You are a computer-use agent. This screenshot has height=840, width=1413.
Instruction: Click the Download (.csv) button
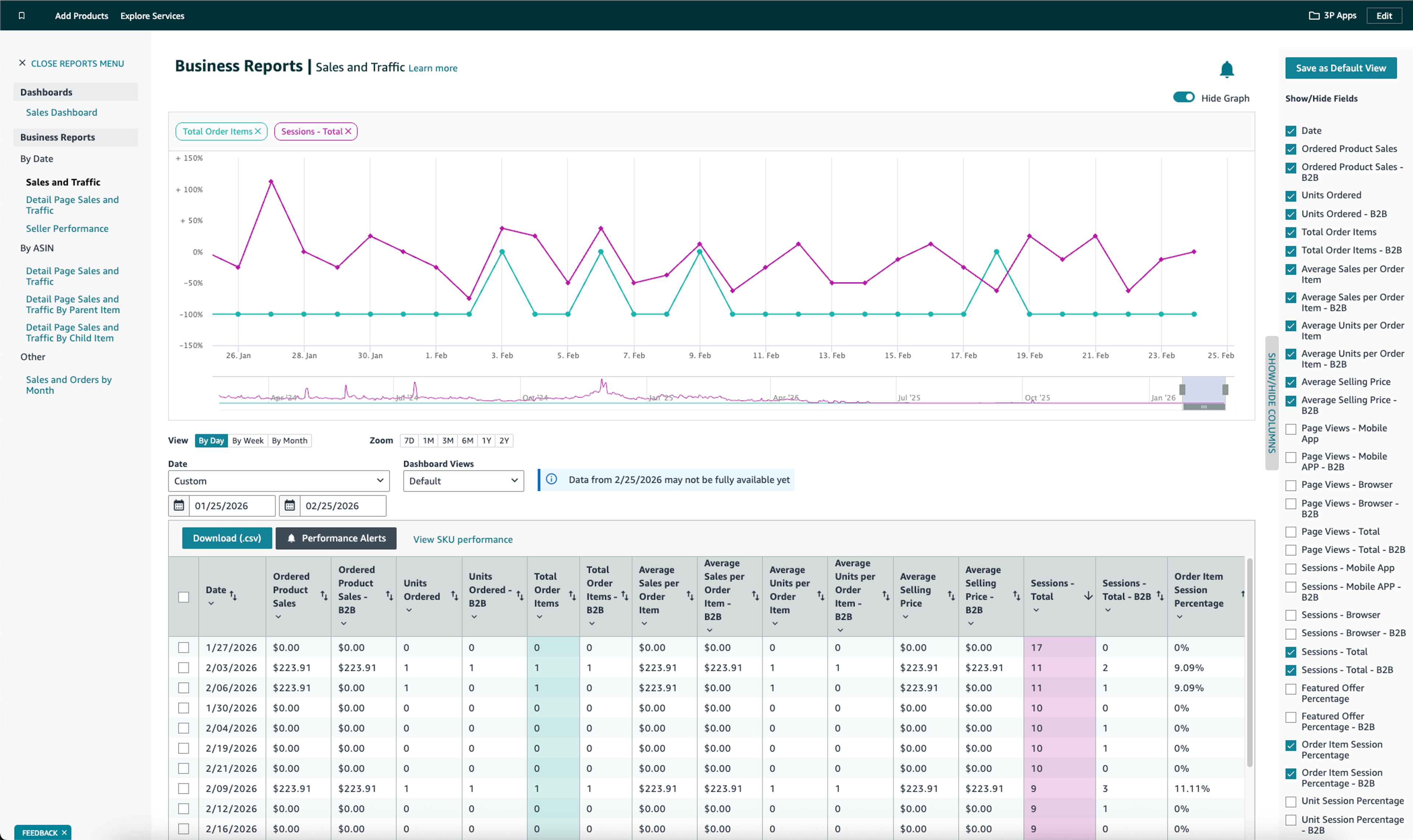point(227,538)
